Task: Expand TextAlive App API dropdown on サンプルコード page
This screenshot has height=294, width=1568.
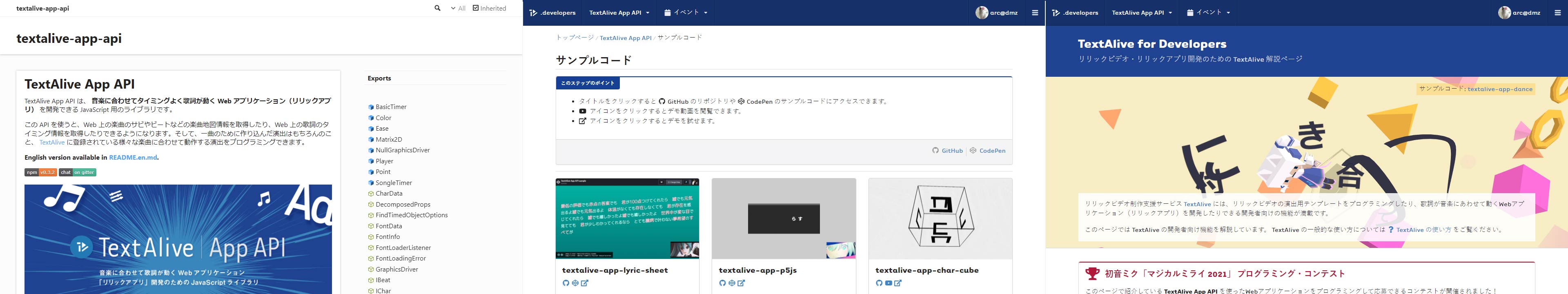Action: [619, 13]
